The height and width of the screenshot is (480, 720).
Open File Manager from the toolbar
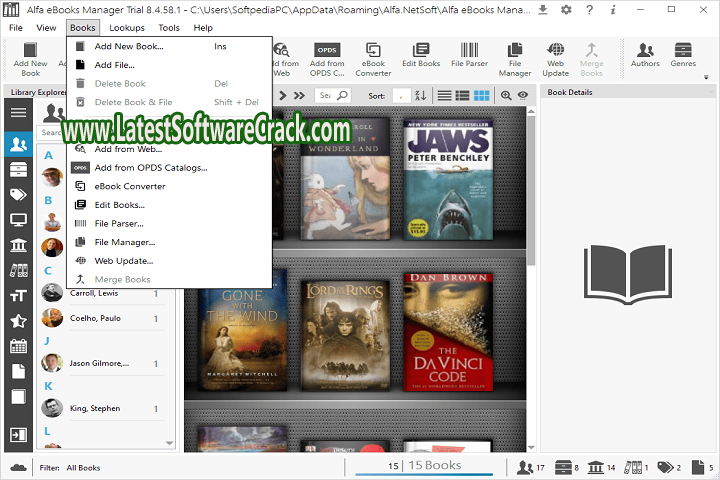tap(515, 59)
